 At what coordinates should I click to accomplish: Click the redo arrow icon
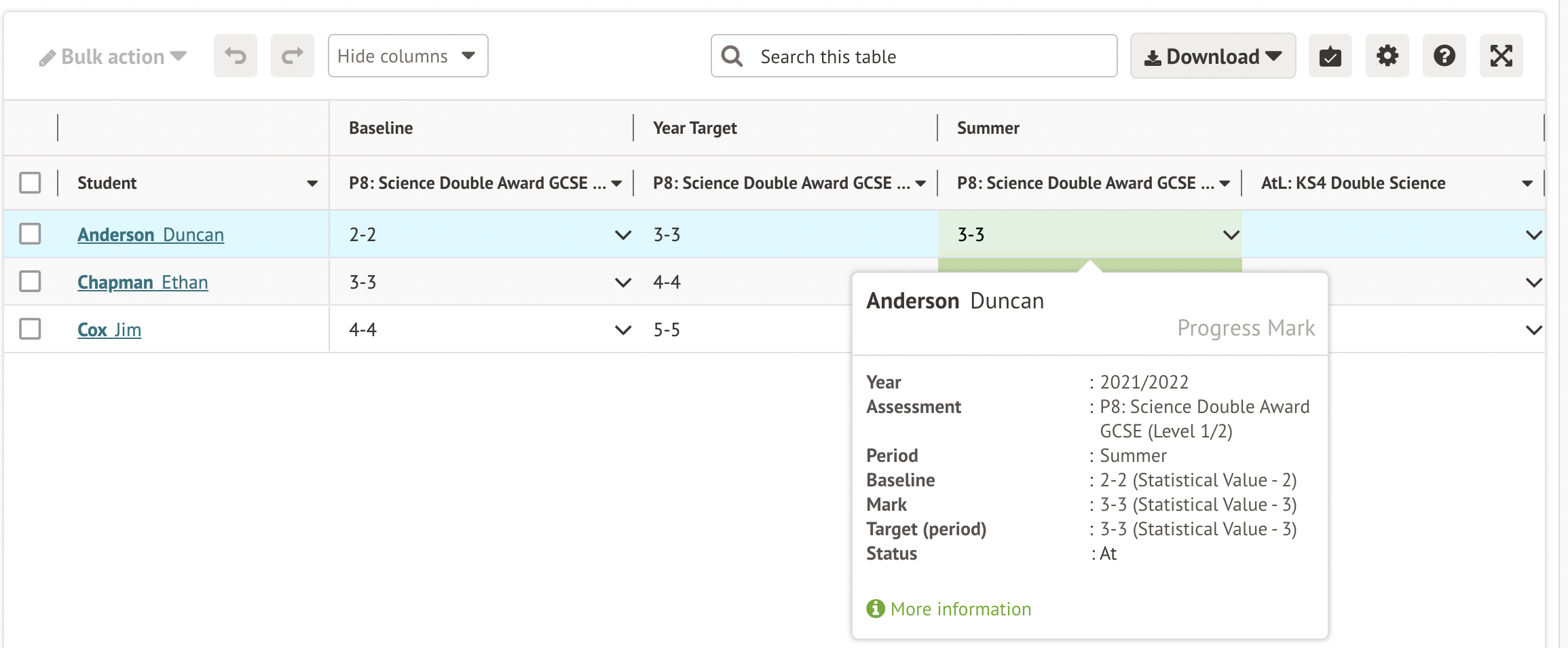point(292,56)
